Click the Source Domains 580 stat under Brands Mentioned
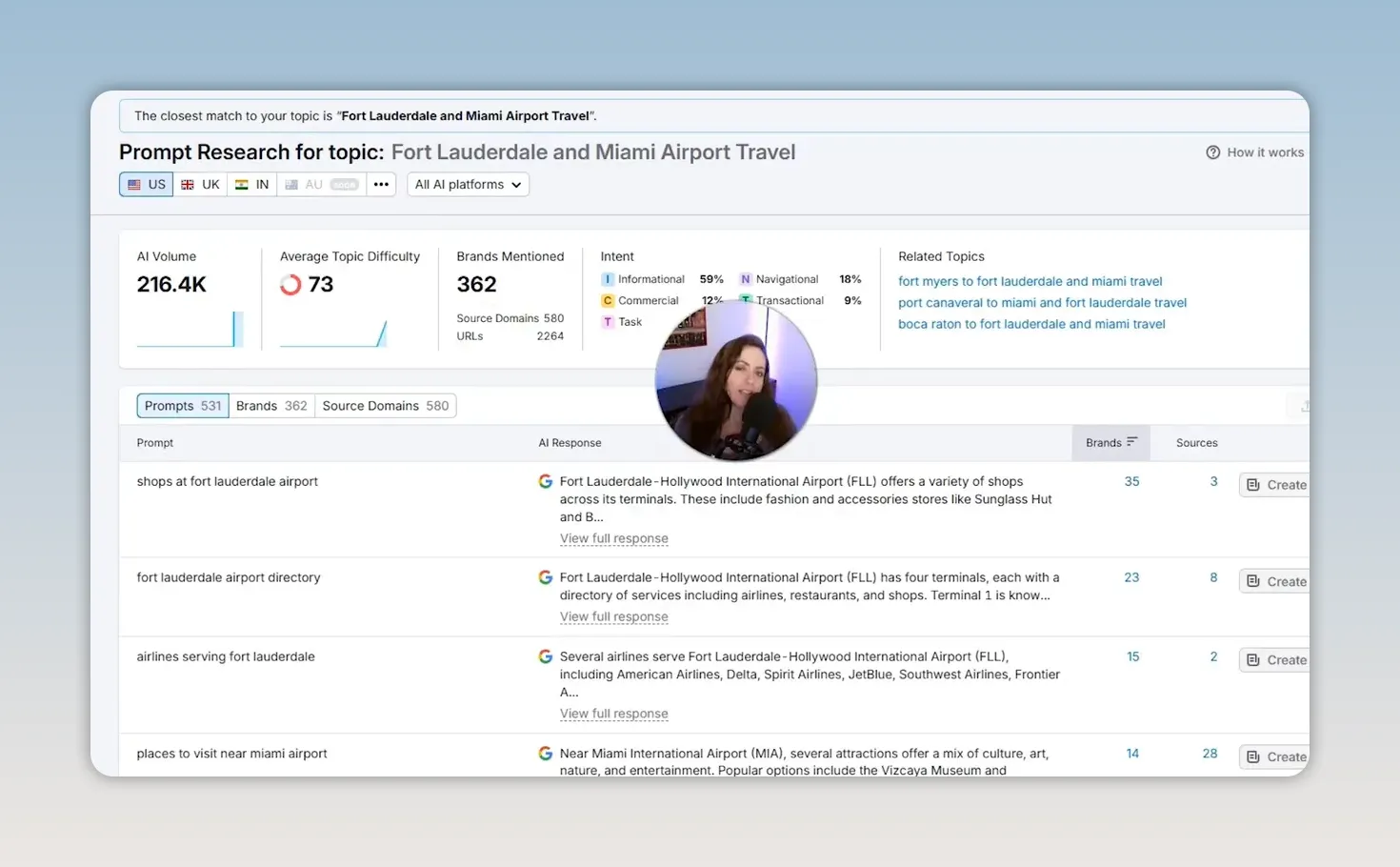 point(510,318)
